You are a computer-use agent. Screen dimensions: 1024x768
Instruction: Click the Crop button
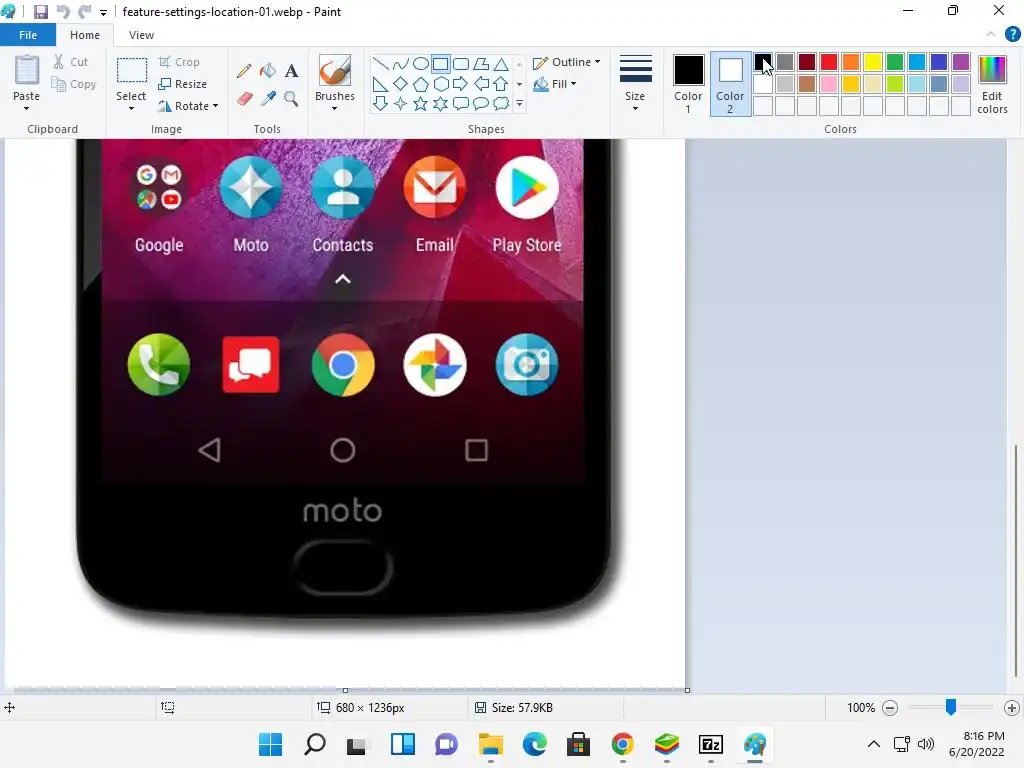179,62
